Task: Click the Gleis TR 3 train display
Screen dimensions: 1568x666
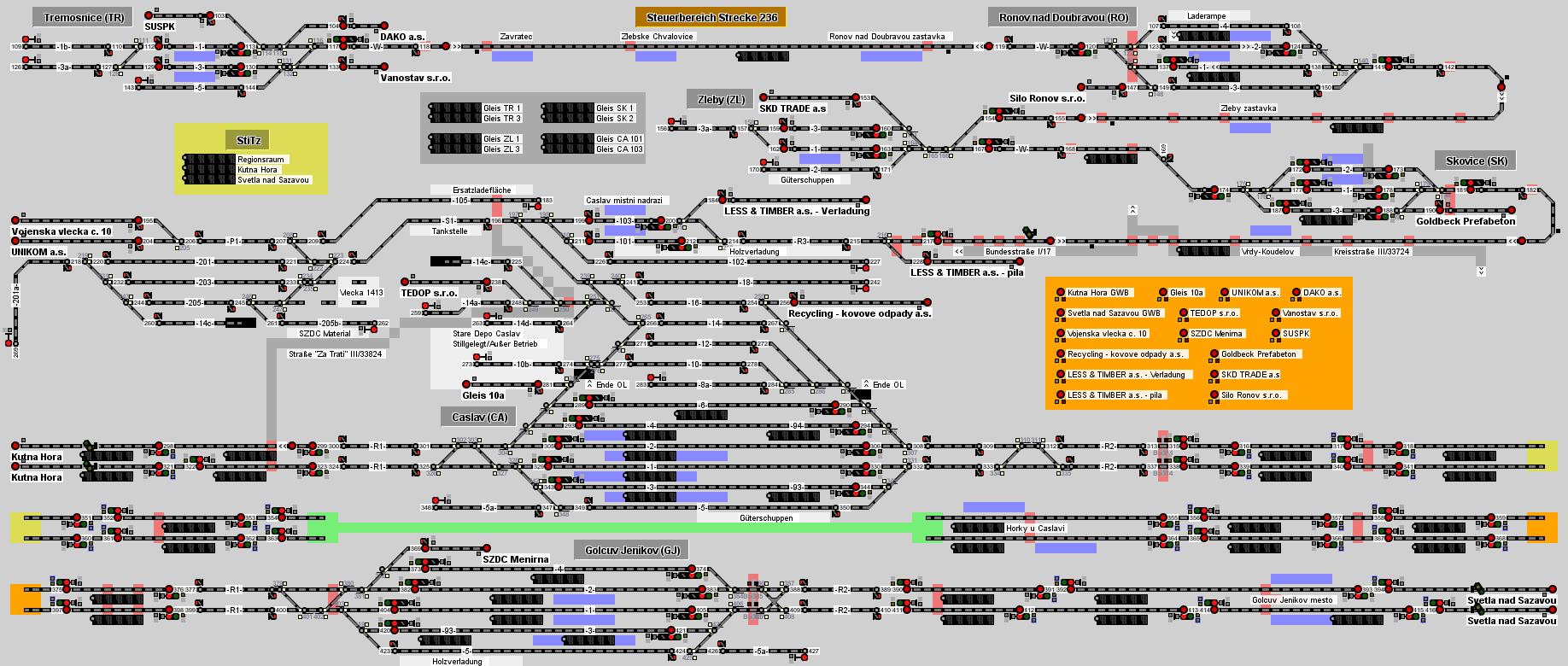Action: 454,119
